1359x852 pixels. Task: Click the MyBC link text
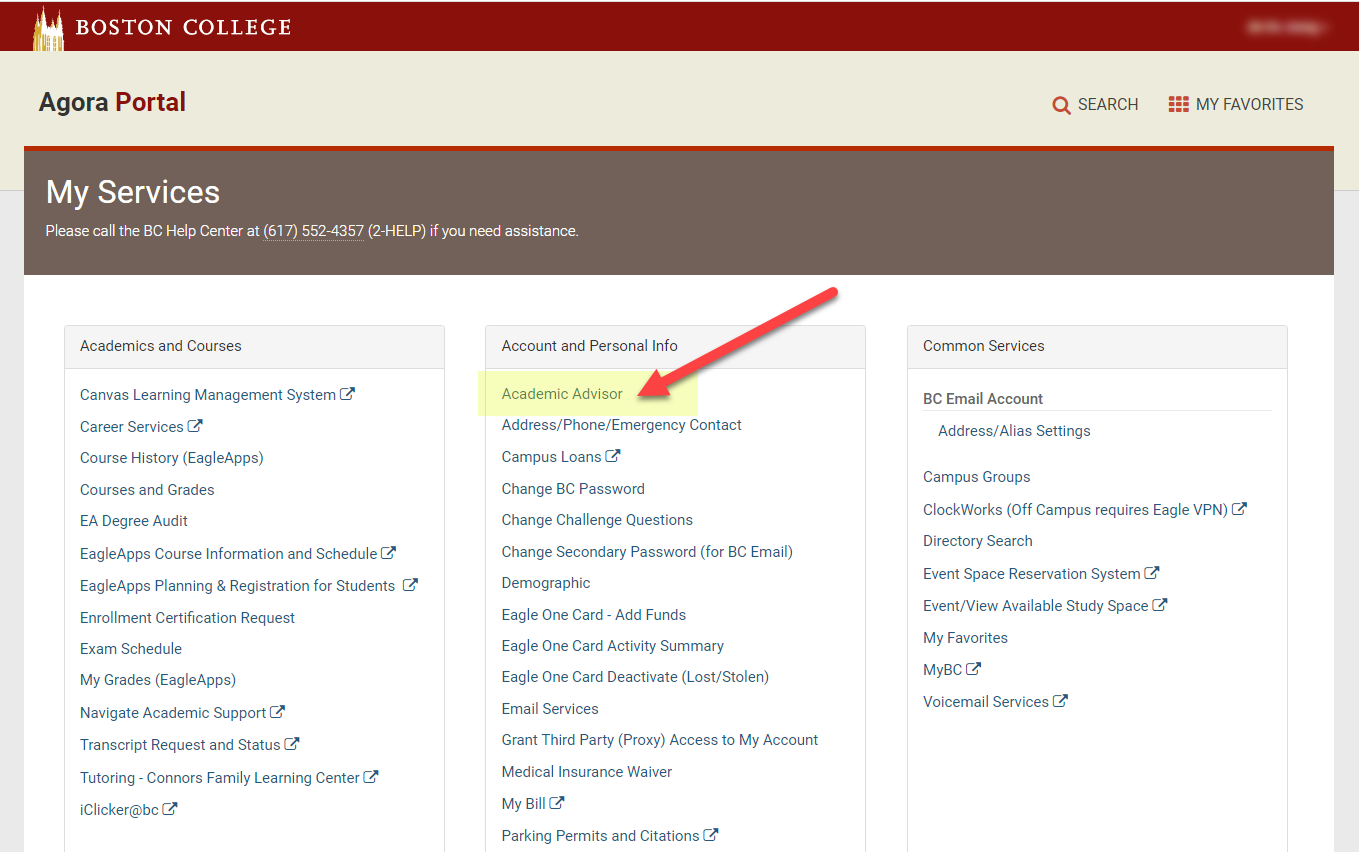[942, 670]
